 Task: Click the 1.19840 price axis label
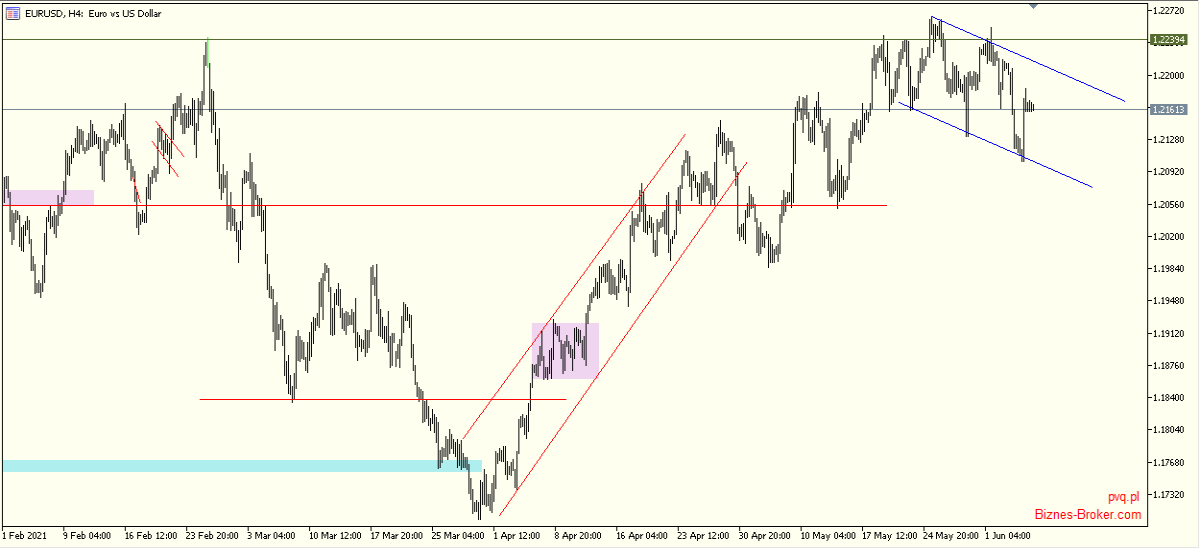(1169, 269)
